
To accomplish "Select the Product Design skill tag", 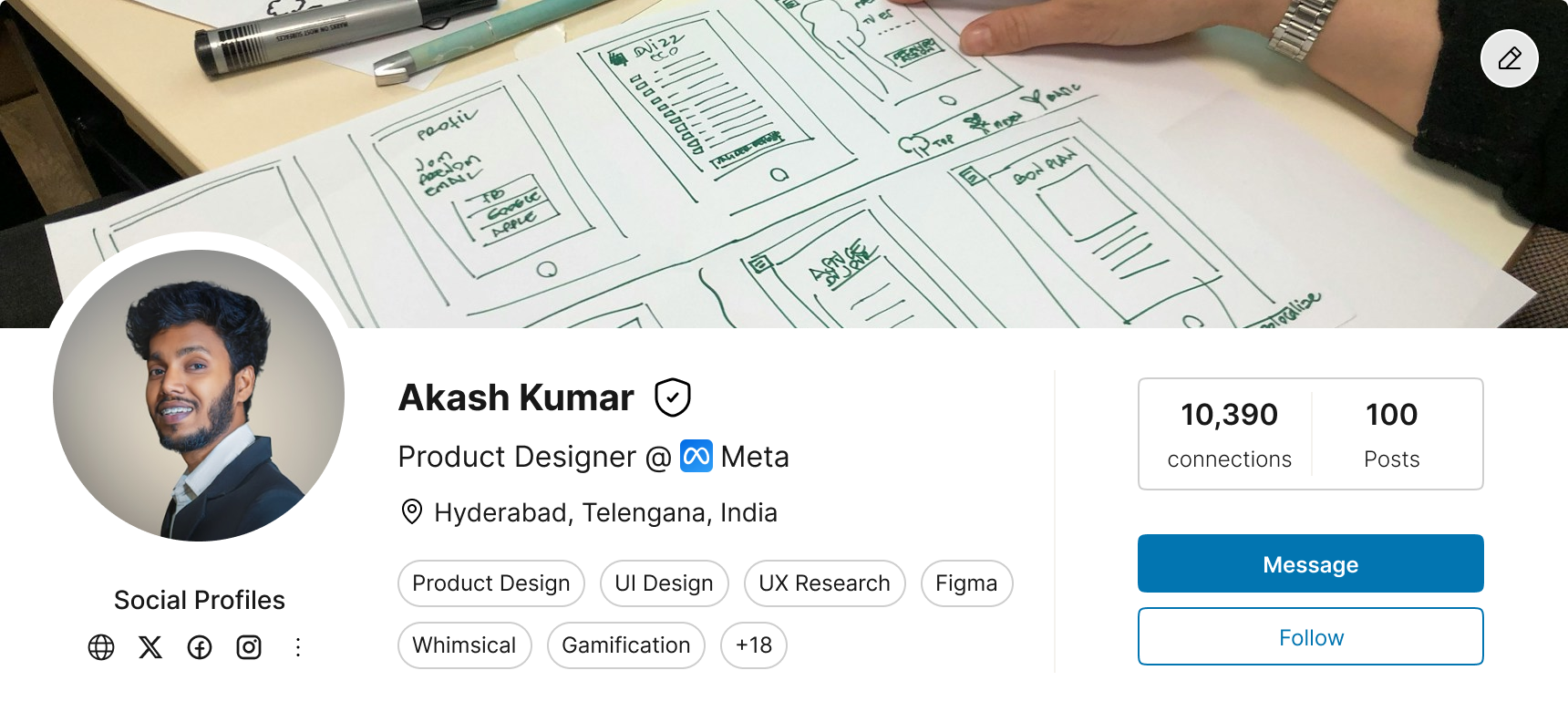I will (x=490, y=583).
